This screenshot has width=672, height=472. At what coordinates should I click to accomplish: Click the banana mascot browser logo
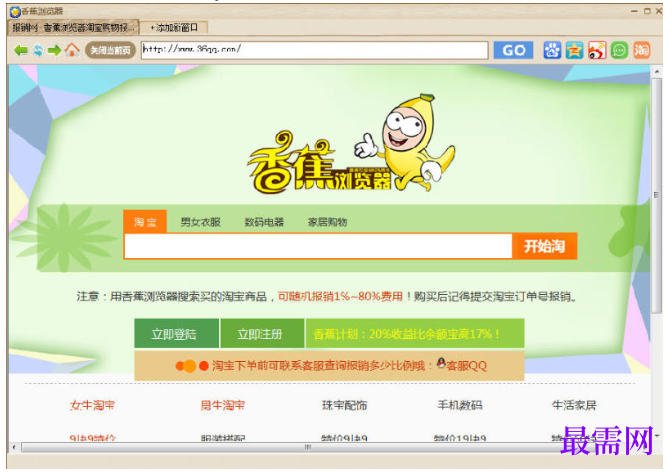[x=351, y=144]
